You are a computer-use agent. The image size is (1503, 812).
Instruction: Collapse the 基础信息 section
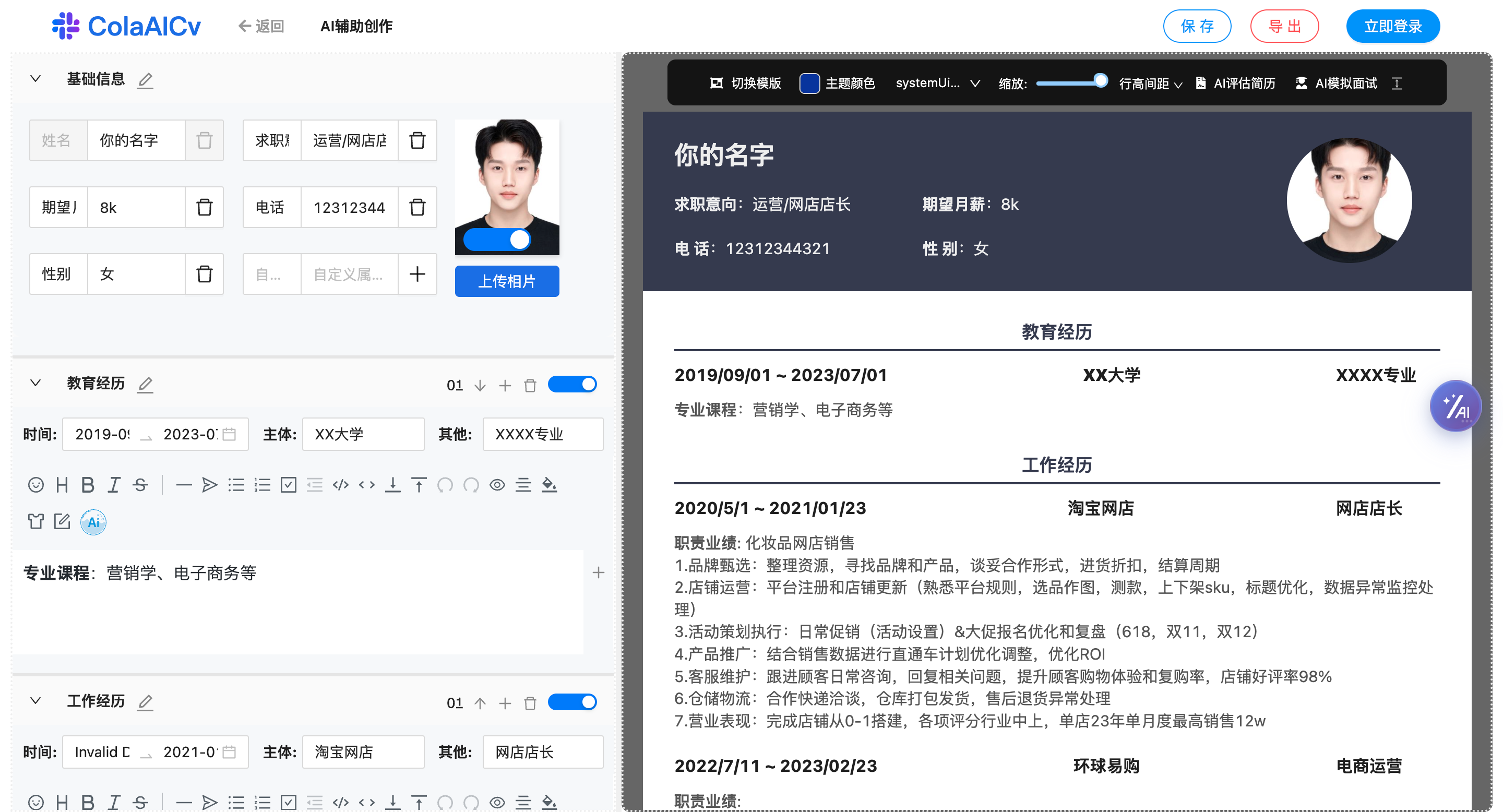pos(35,79)
